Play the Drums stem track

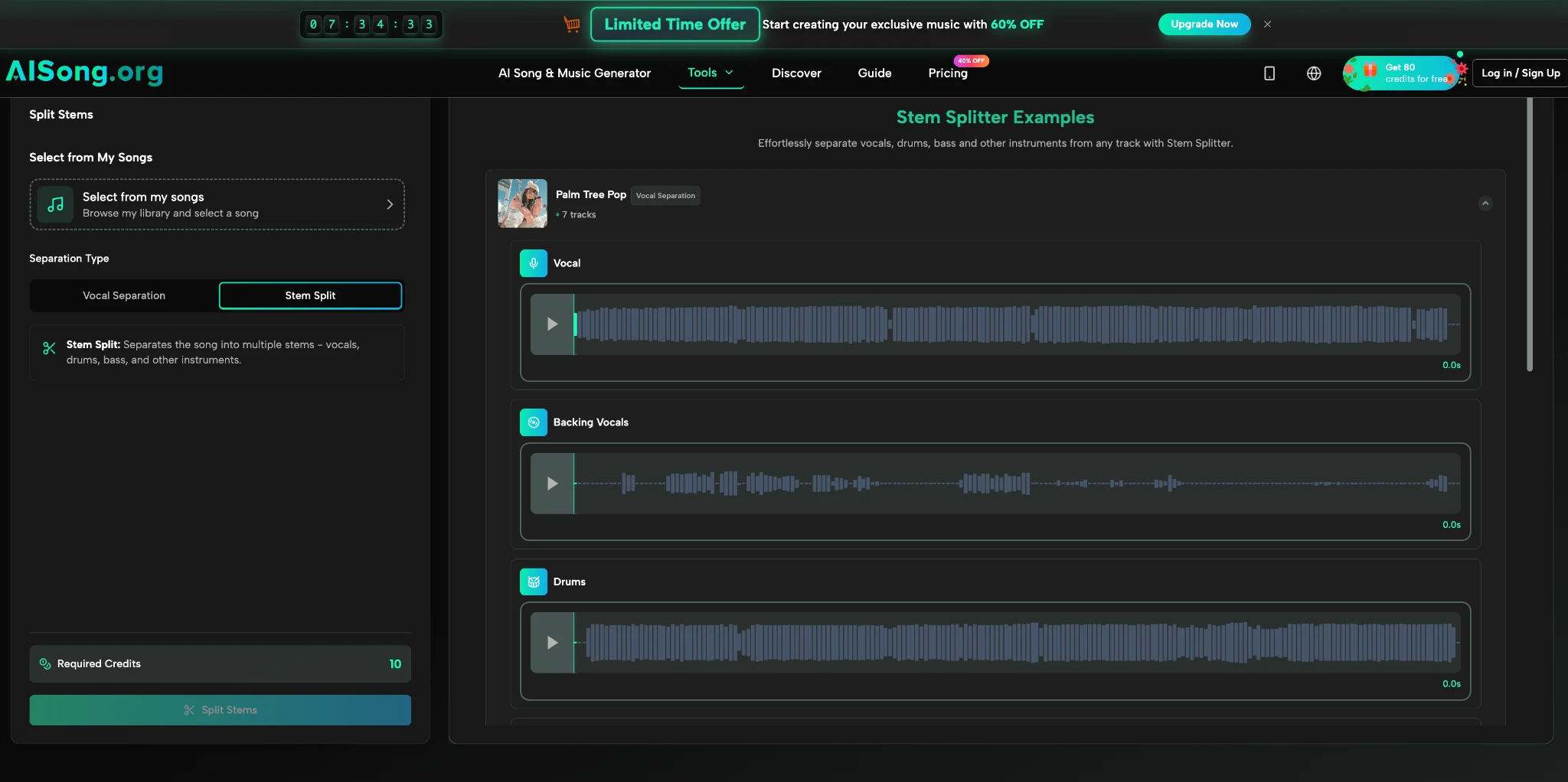(552, 643)
